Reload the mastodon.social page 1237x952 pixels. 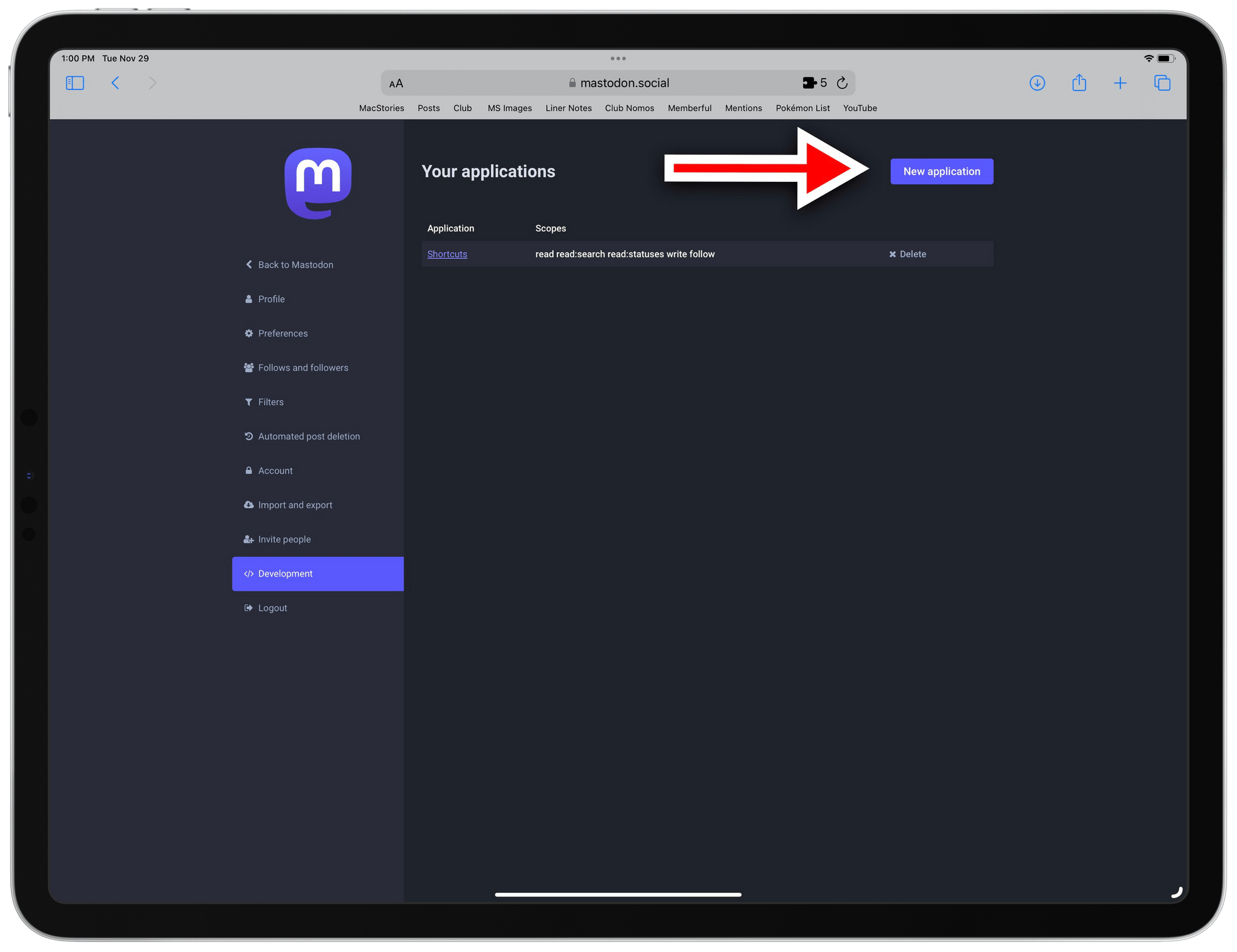[x=842, y=83]
